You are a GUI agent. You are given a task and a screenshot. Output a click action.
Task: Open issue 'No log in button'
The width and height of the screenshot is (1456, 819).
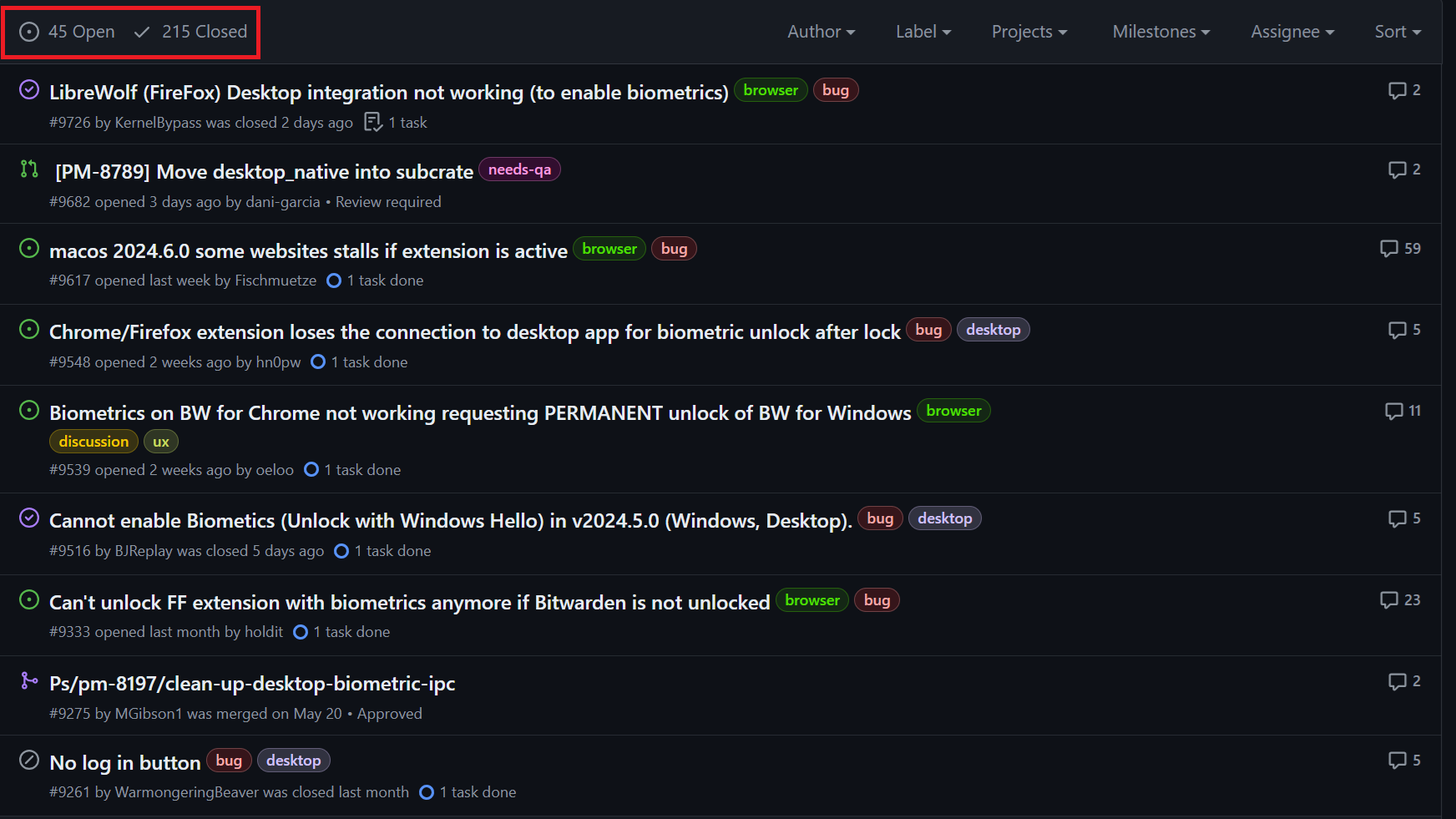[125, 762]
